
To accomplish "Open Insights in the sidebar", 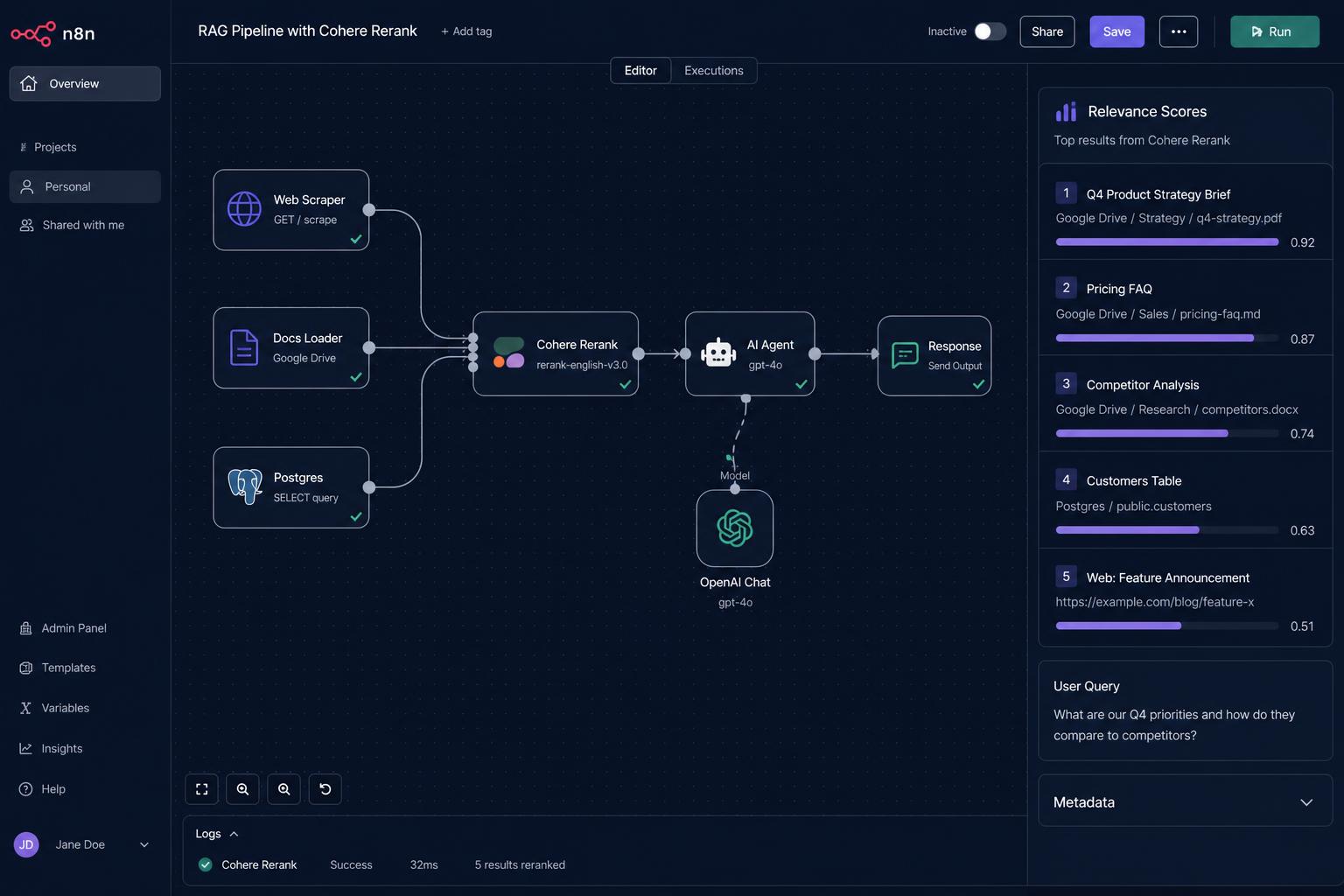I will [x=62, y=748].
